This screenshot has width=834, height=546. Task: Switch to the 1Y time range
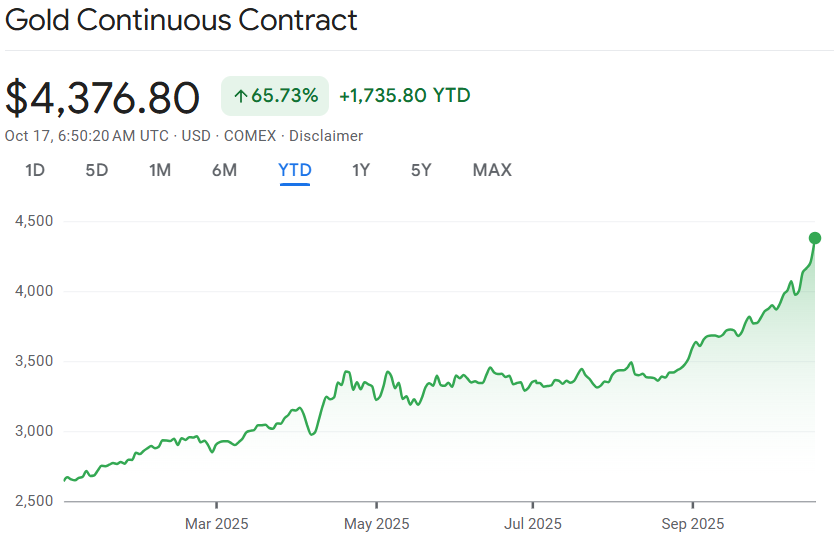361,170
